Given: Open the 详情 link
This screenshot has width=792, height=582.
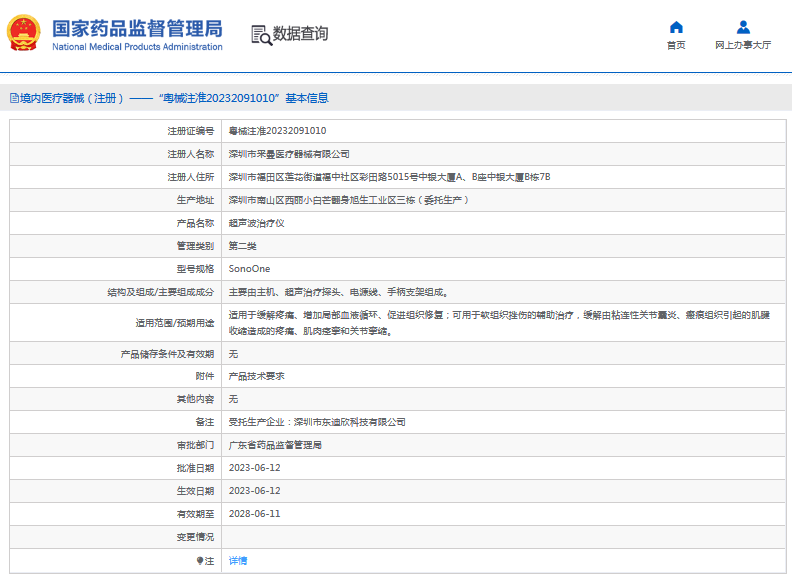Looking at the screenshot, I should (x=238, y=561).
